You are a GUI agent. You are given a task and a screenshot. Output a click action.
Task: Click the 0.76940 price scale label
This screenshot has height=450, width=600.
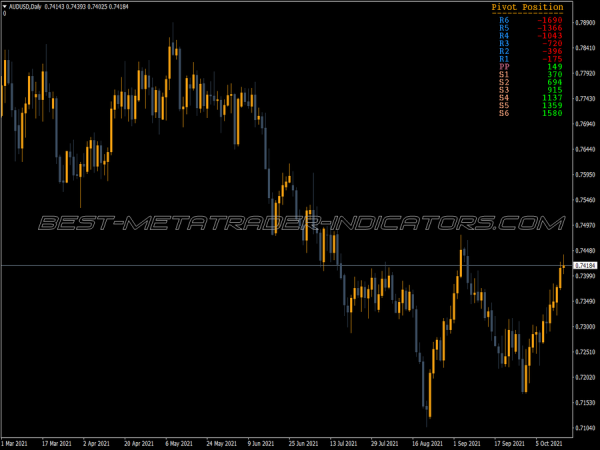point(585,124)
